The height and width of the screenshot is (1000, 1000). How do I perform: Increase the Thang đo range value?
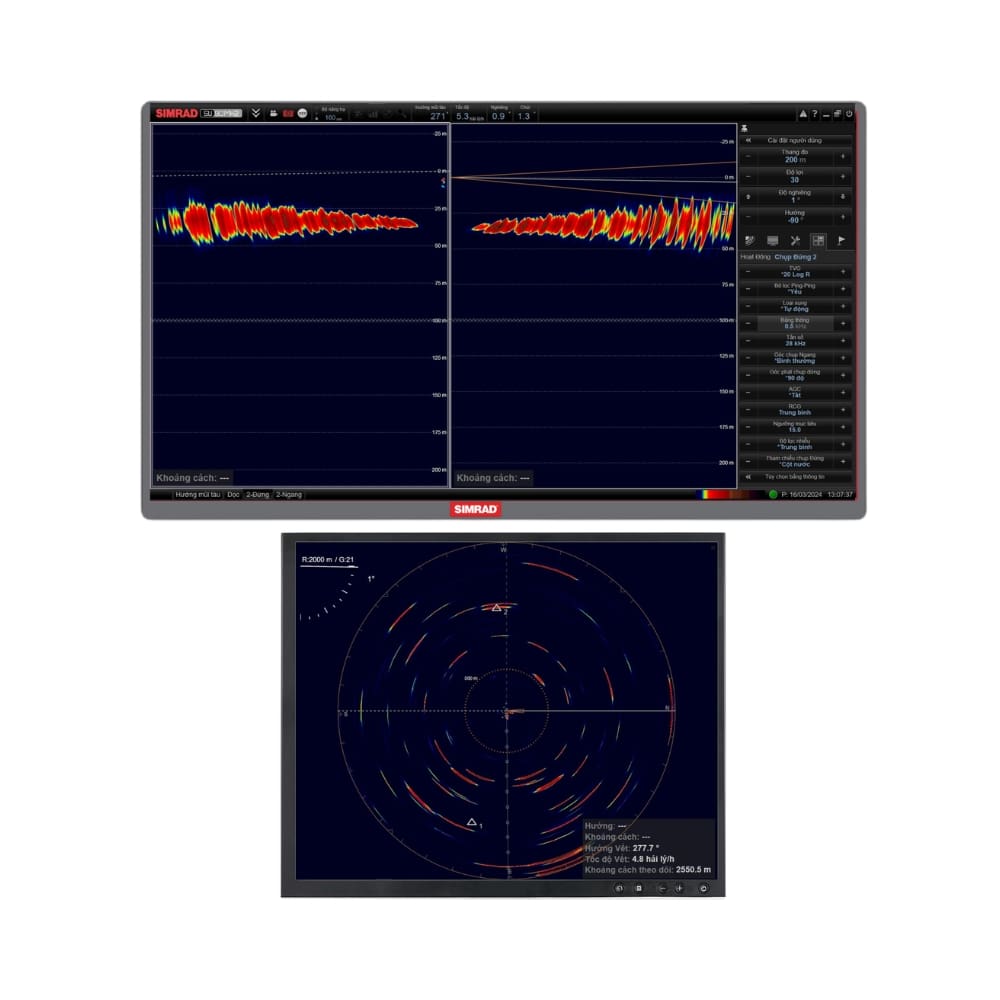click(x=842, y=157)
